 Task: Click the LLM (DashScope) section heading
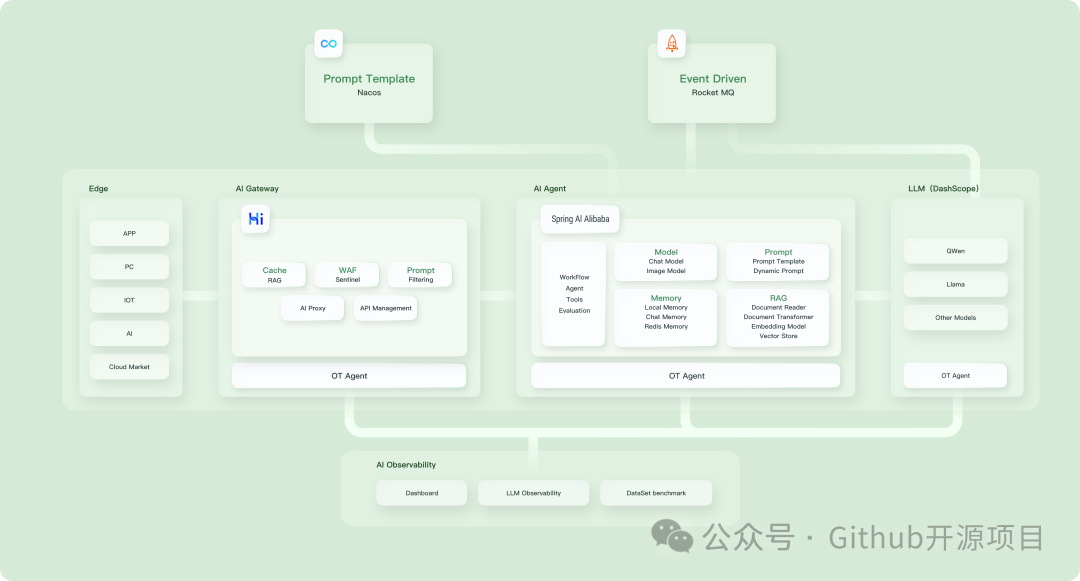pyautogui.click(x=943, y=189)
